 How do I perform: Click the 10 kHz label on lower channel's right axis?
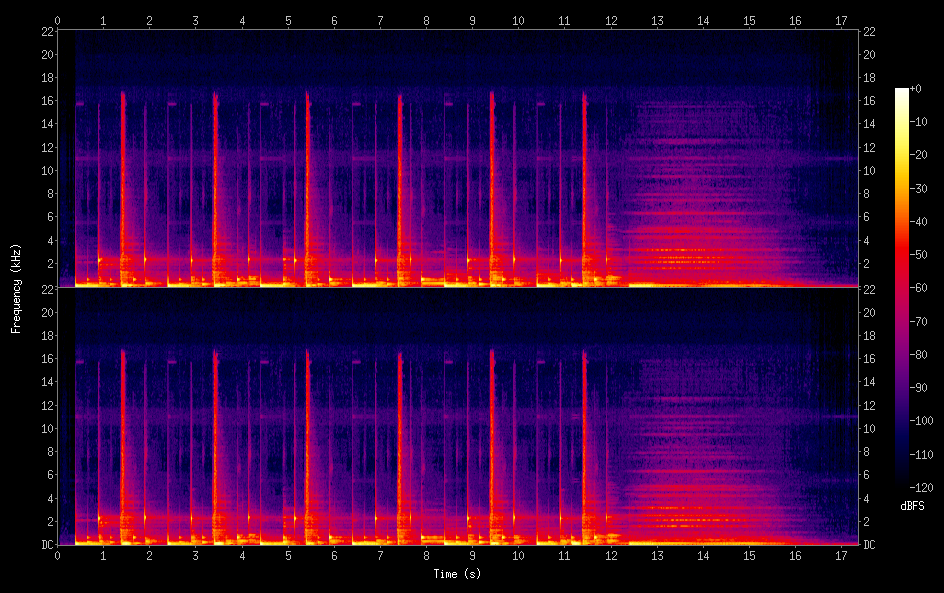tap(870, 428)
